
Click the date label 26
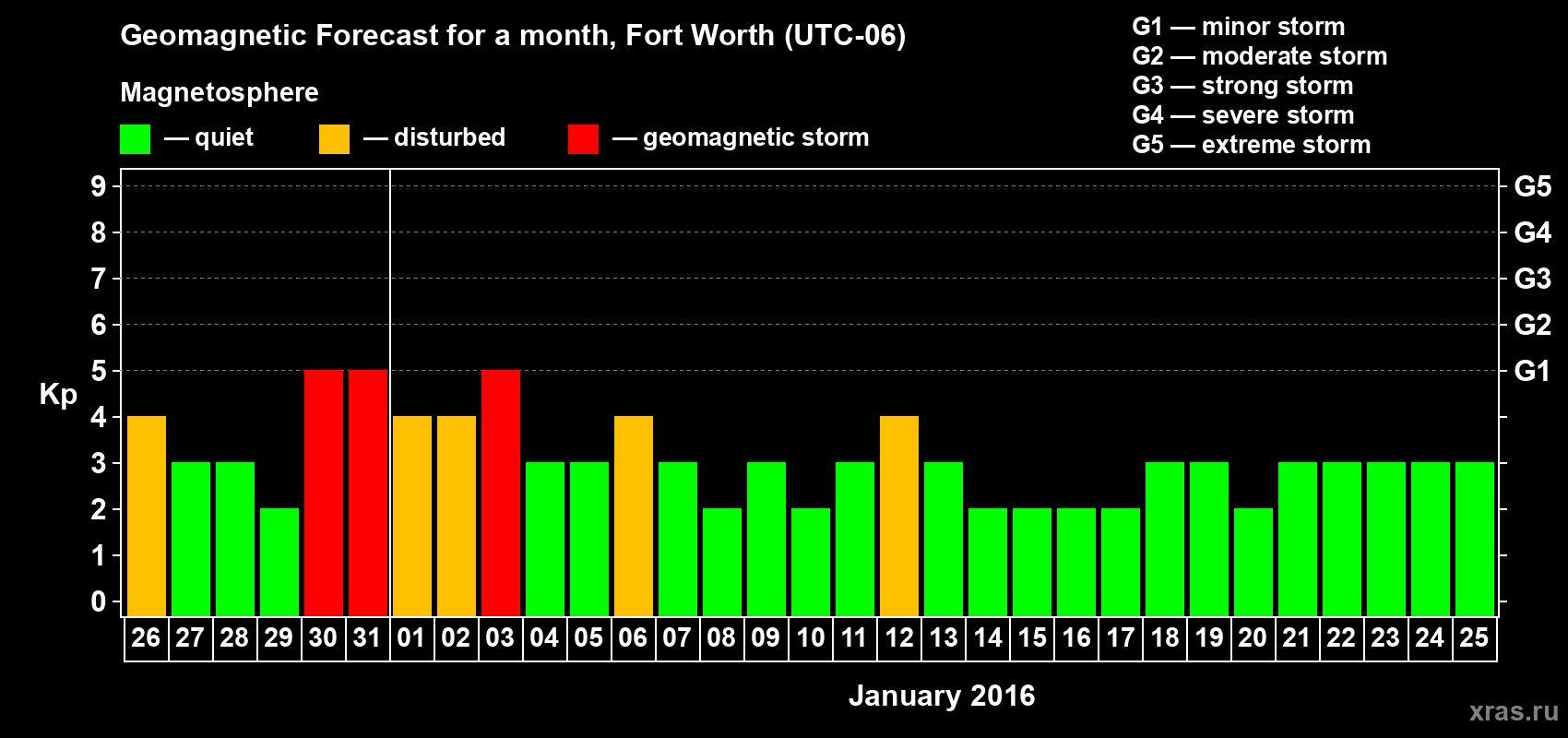pos(146,638)
